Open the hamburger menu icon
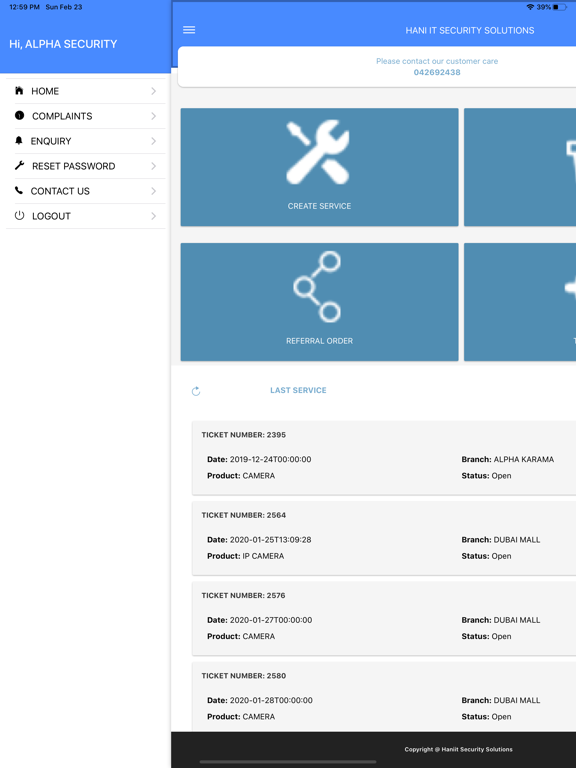 189,30
